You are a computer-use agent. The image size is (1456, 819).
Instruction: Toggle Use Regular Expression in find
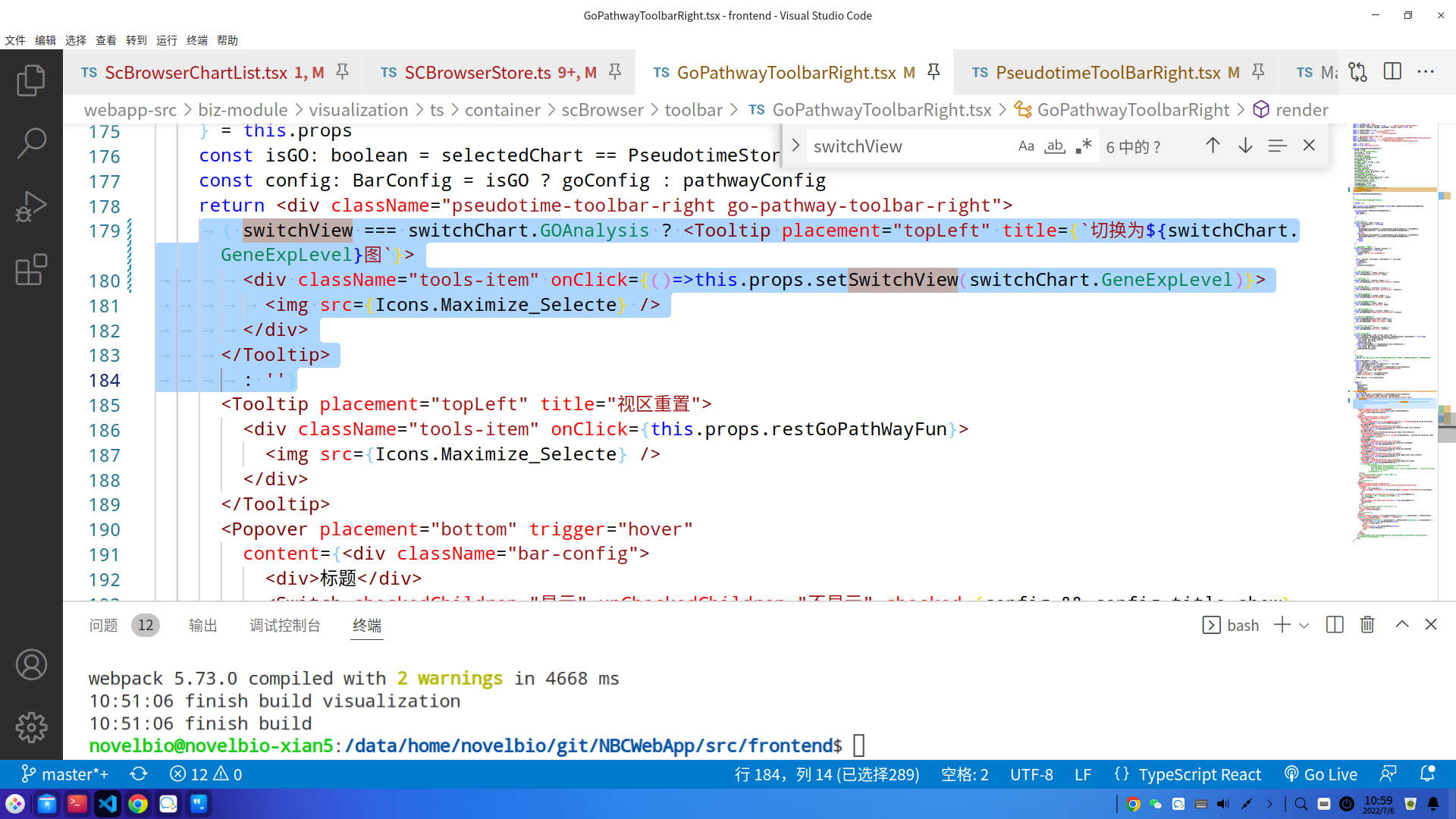pyautogui.click(x=1083, y=146)
